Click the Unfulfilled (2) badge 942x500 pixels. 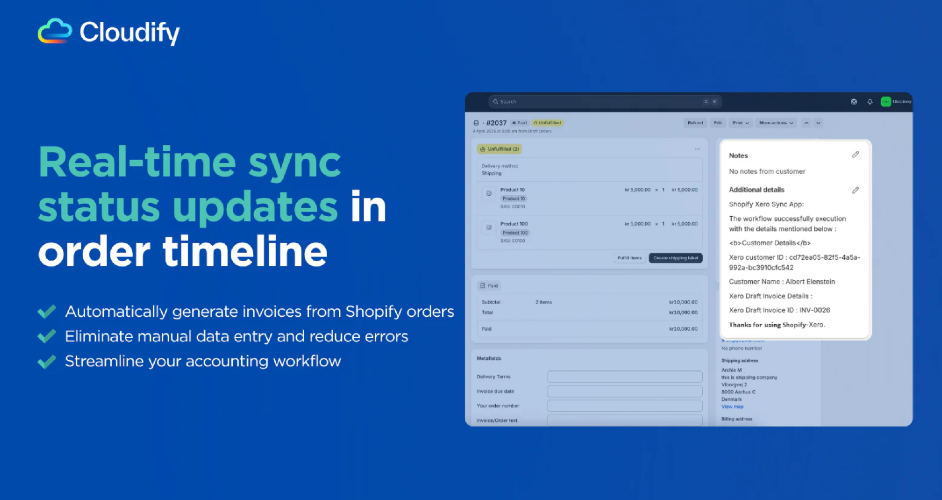pos(499,149)
